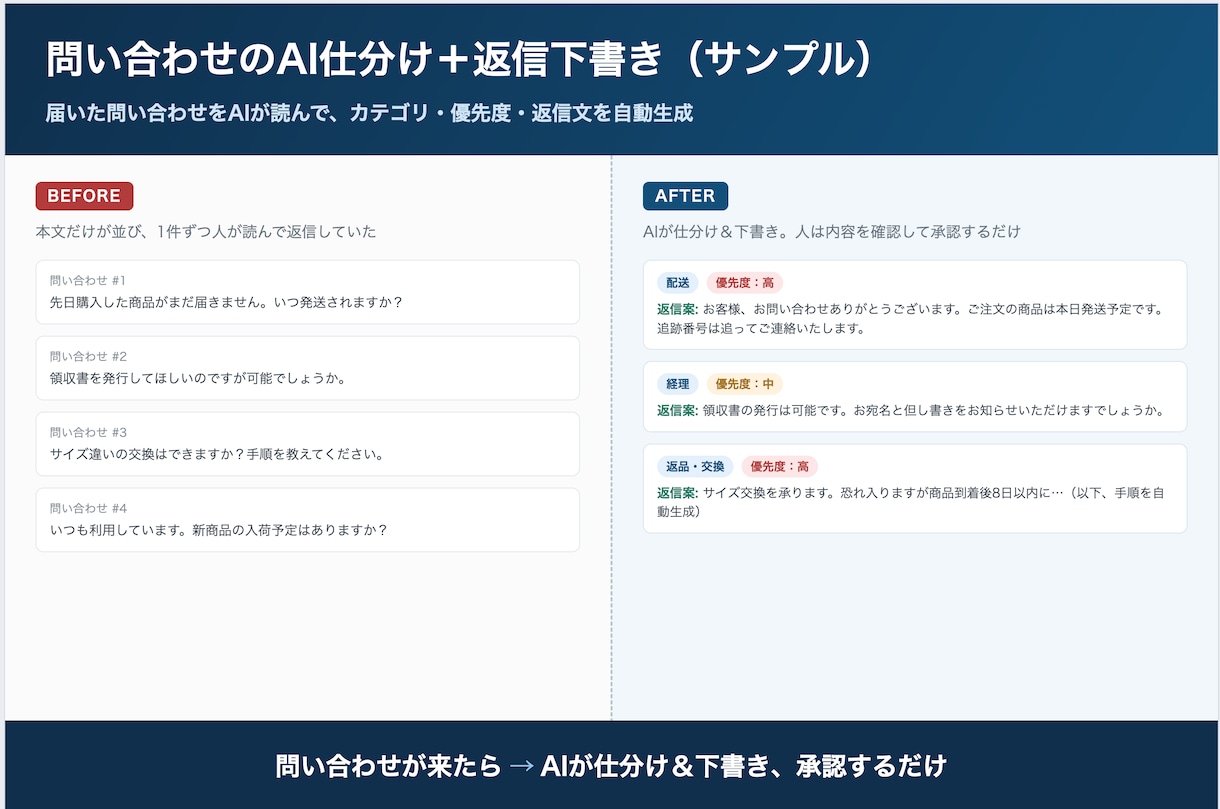Click the 返品・交換 category tag
The height and width of the screenshot is (809, 1220).
[x=695, y=467]
